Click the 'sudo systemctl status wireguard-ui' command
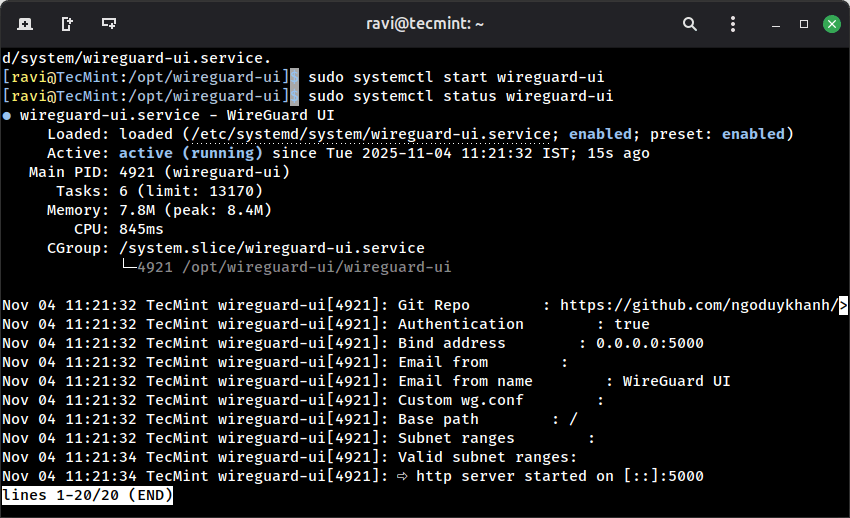The height and width of the screenshot is (518, 850). point(460,96)
